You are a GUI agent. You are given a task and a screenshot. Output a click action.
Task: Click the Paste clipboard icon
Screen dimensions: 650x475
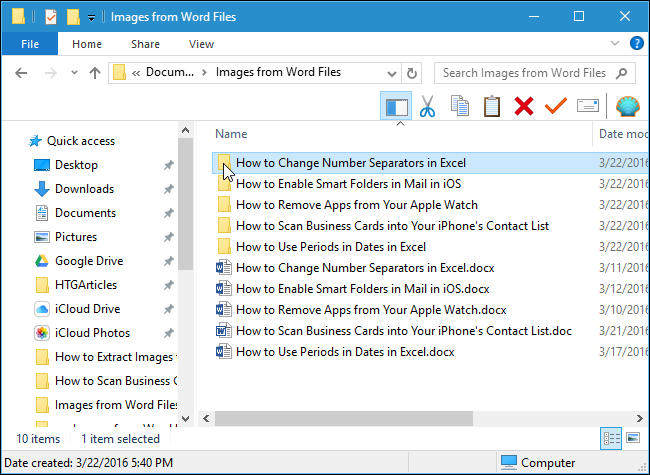pos(491,107)
